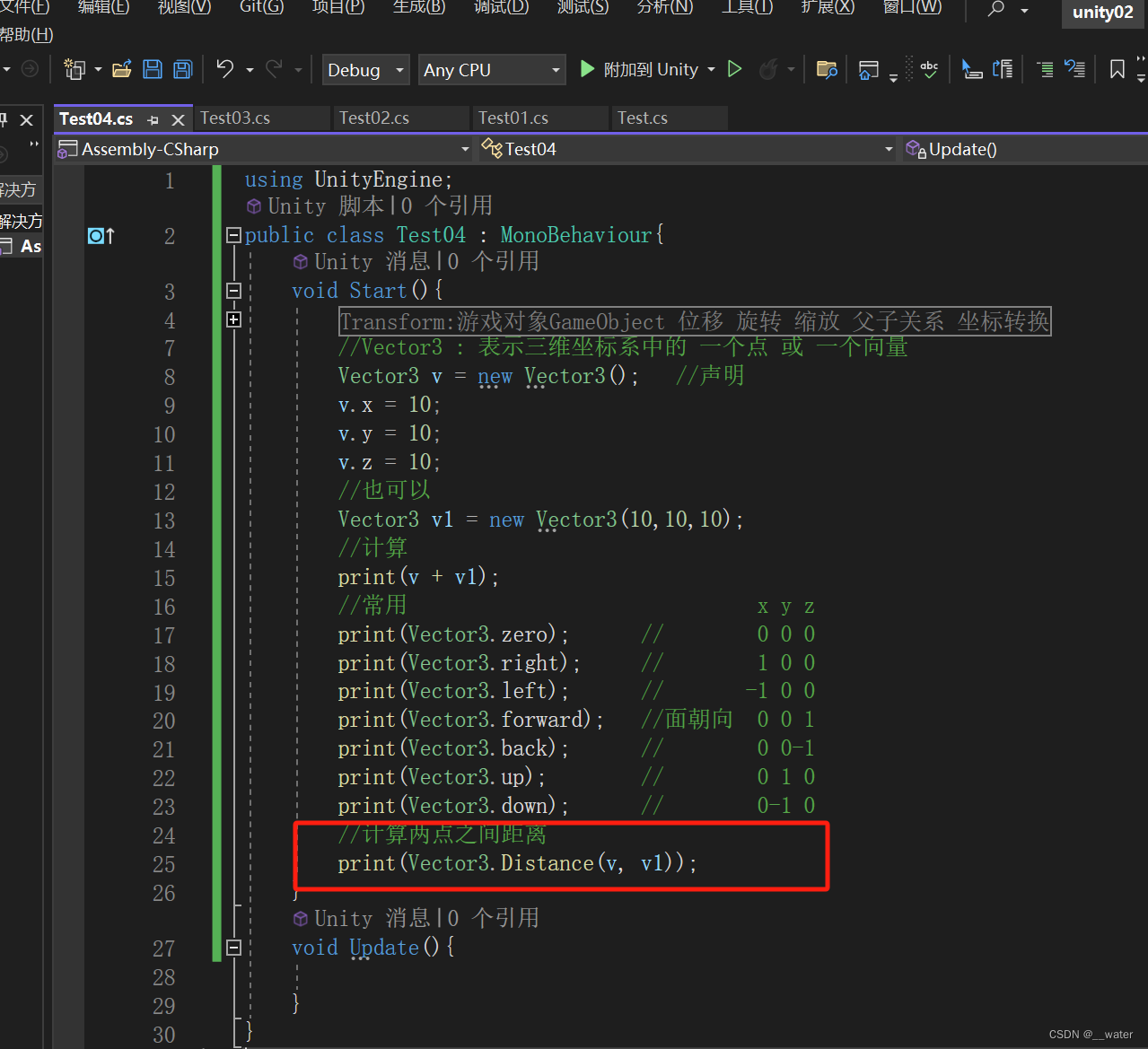
Task: Start without debugging using outlined play icon
Action: [x=734, y=69]
